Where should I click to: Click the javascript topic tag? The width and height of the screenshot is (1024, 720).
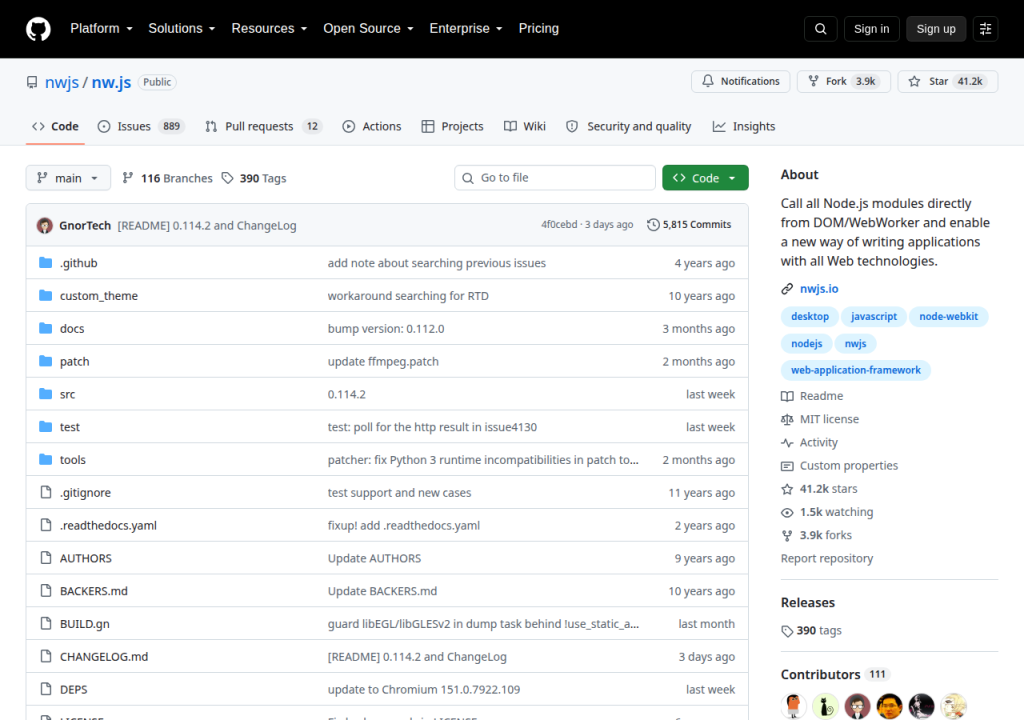pyautogui.click(x=874, y=316)
